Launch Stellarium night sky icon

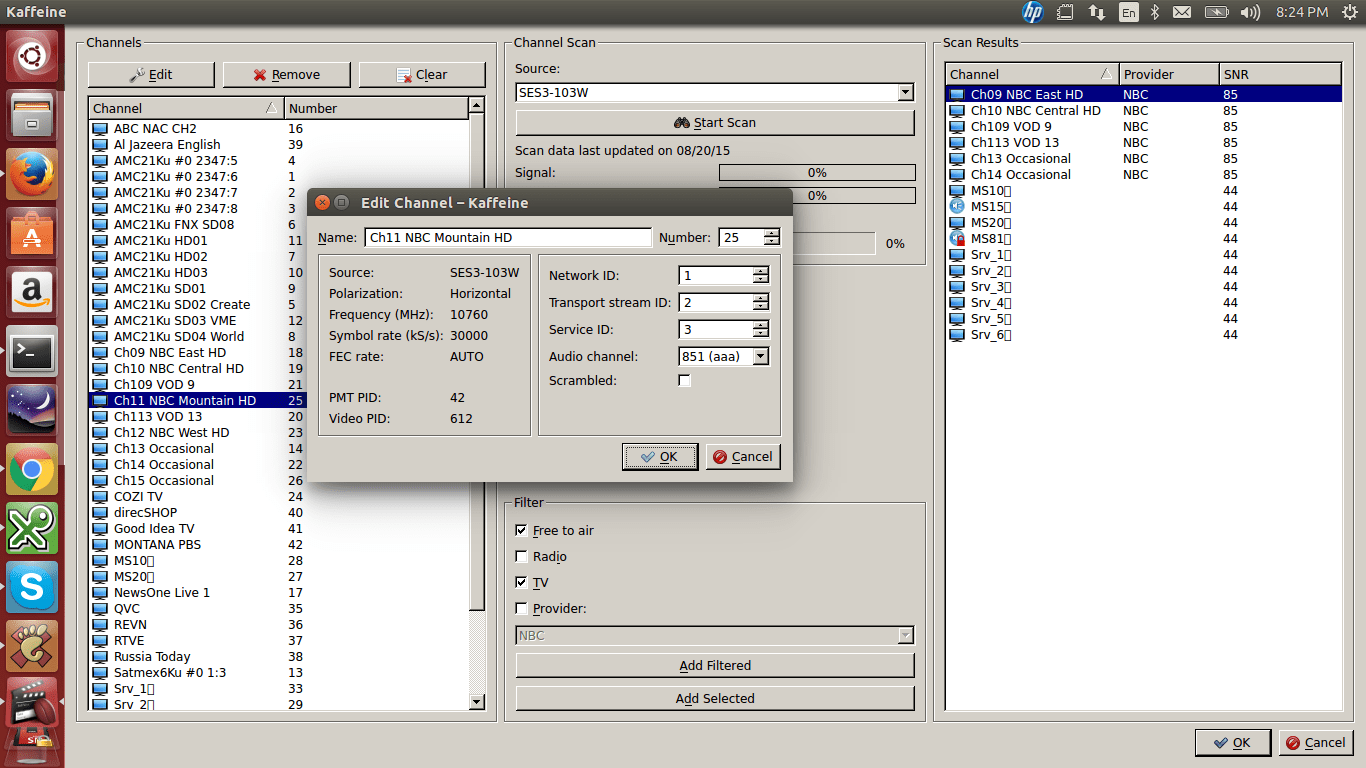coord(32,410)
